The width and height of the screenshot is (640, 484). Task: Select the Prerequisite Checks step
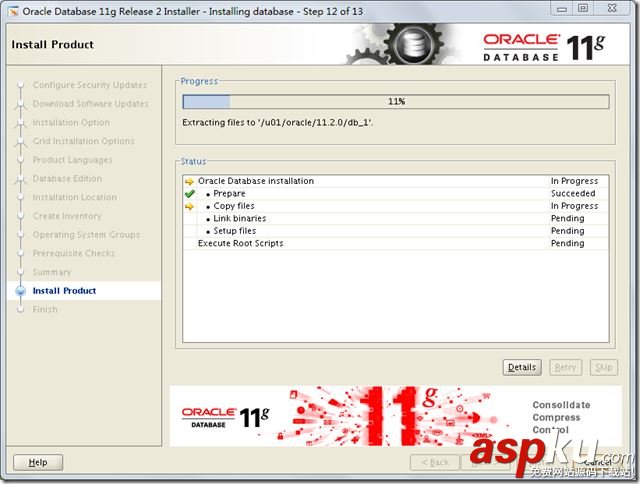73,253
